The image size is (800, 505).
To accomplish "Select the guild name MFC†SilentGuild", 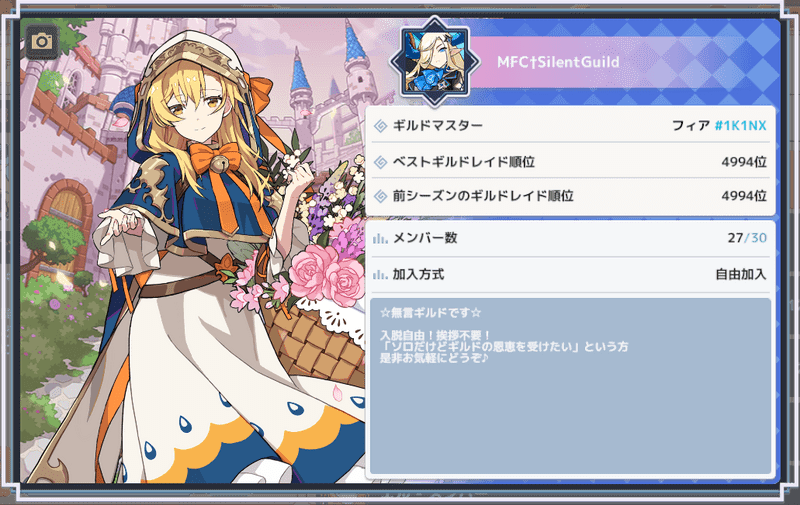I will 558,62.
